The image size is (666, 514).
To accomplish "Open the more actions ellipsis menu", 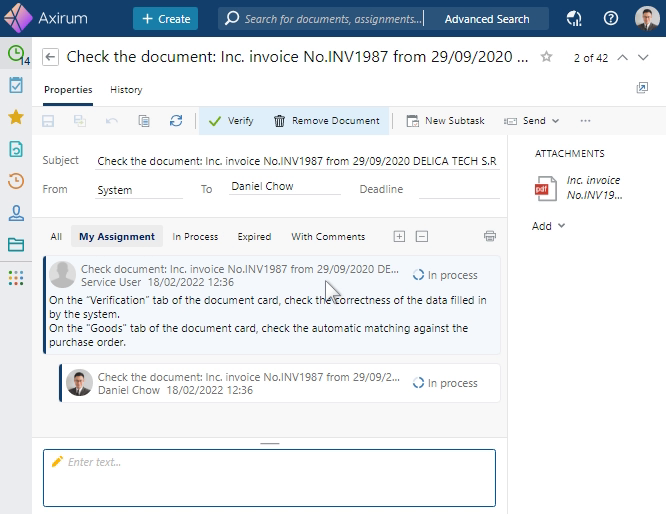I will [585, 121].
